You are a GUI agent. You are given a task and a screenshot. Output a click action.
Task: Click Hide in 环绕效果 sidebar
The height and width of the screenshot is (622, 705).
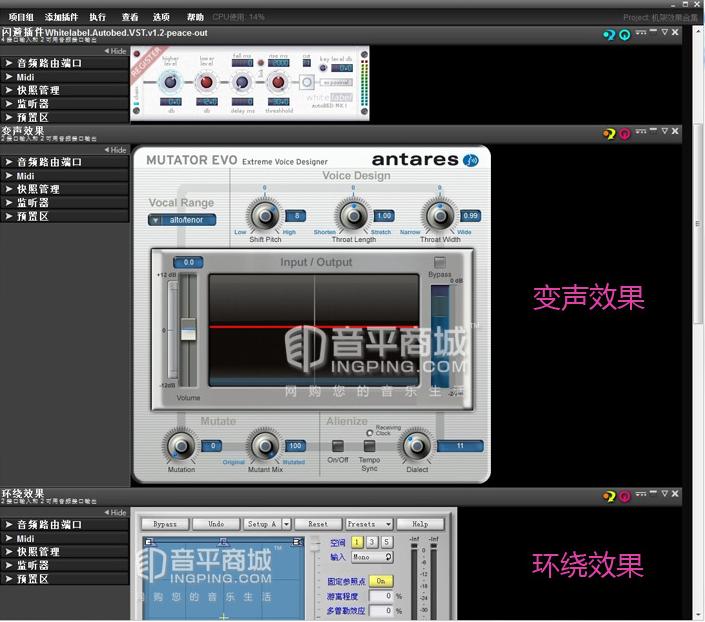[116, 513]
